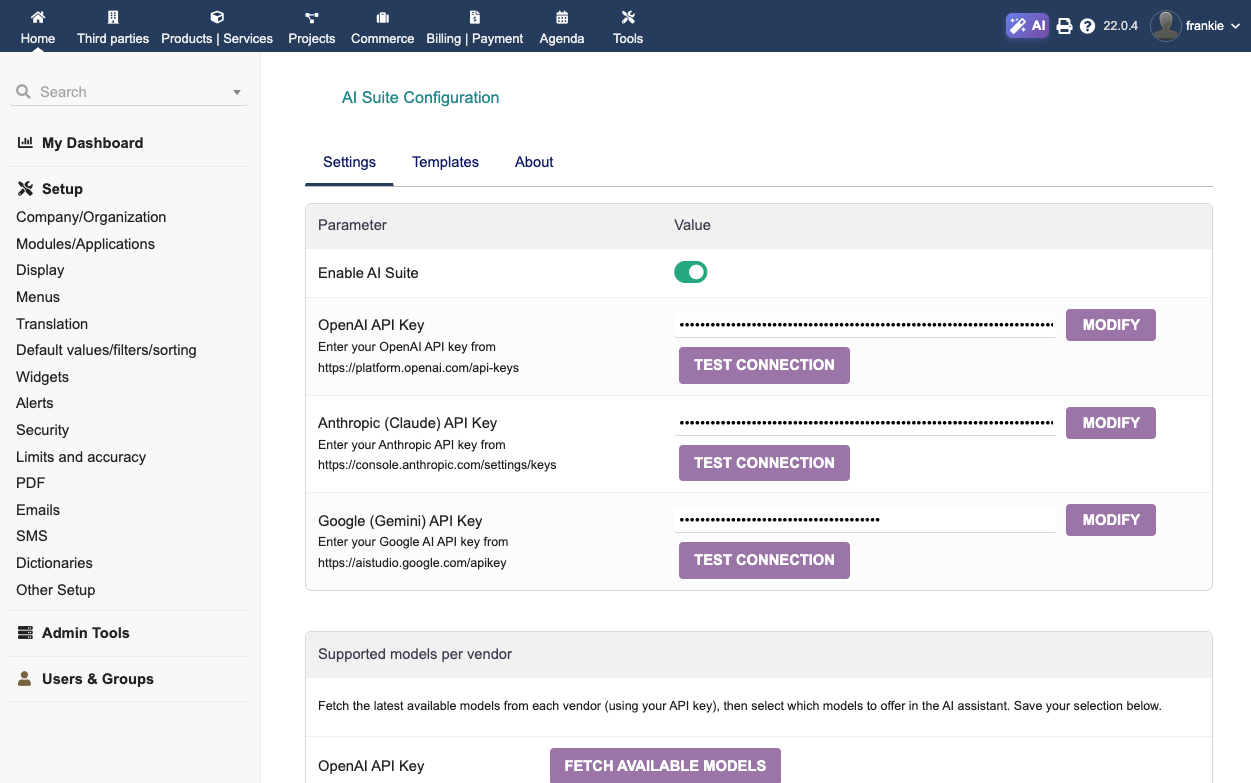This screenshot has height=783, width=1251.
Task: Click the Home icon in top bar
Action: click(38, 17)
